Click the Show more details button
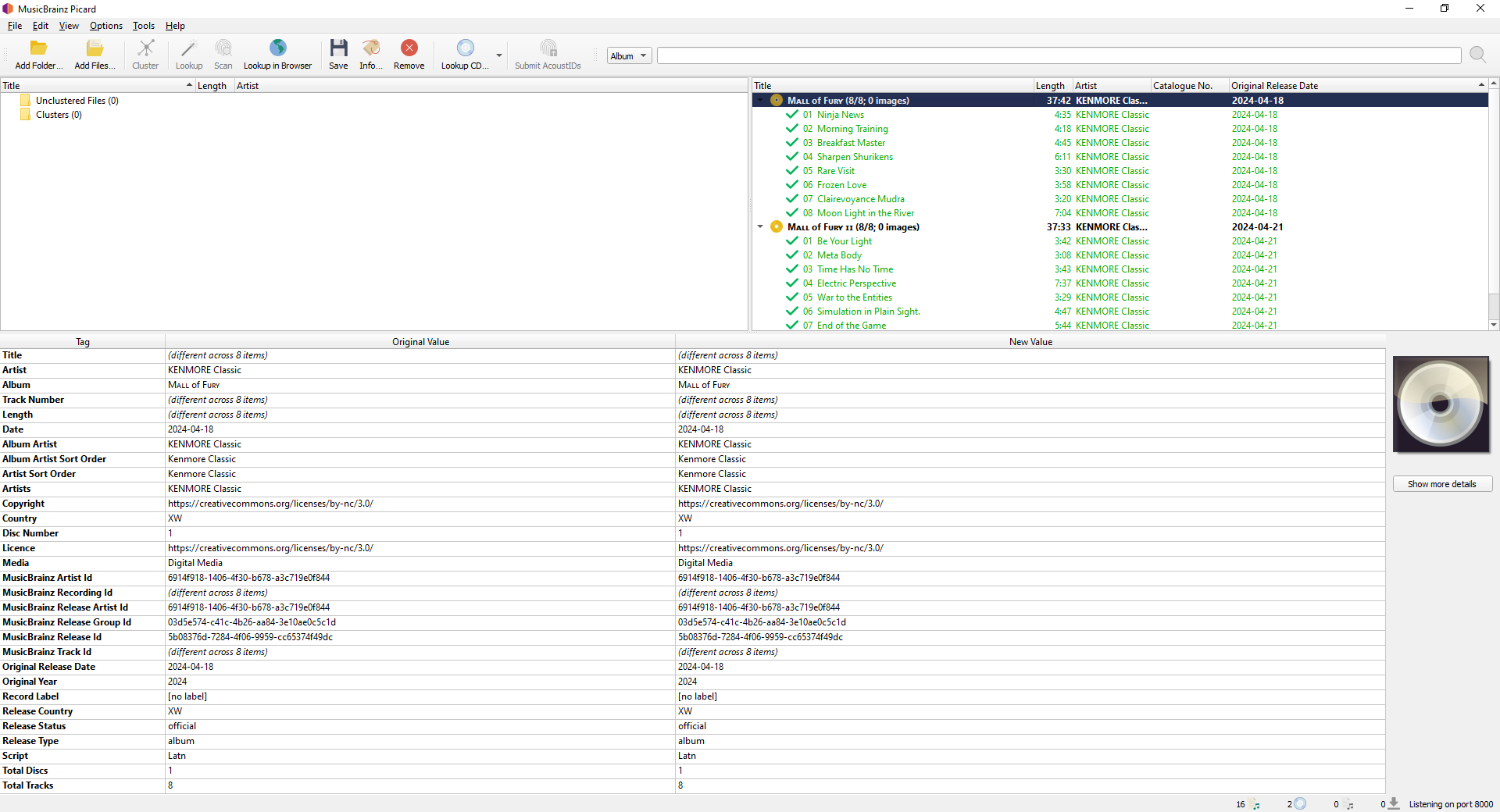The height and width of the screenshot is (812, 1500). point(1441,484)
